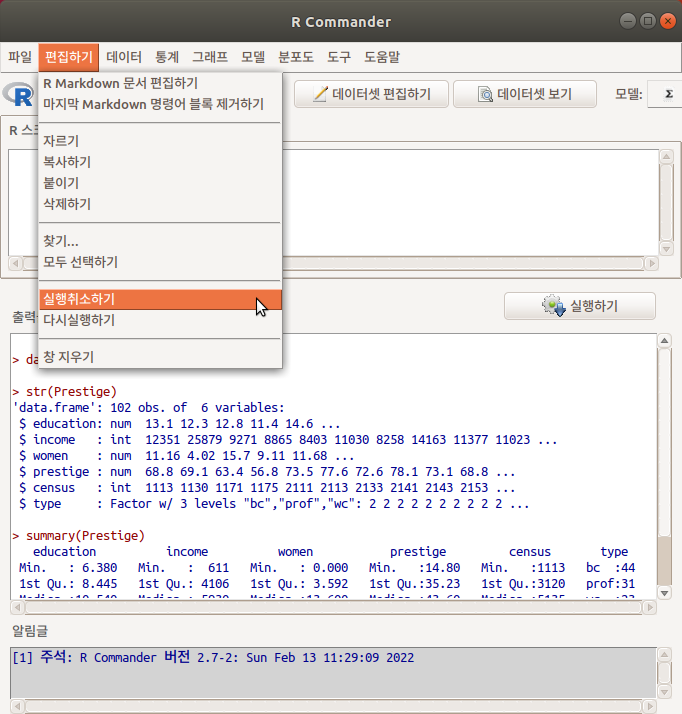The image size is (682, 714).
Task: Open the 분포도 menu
Action: point(296,57)
